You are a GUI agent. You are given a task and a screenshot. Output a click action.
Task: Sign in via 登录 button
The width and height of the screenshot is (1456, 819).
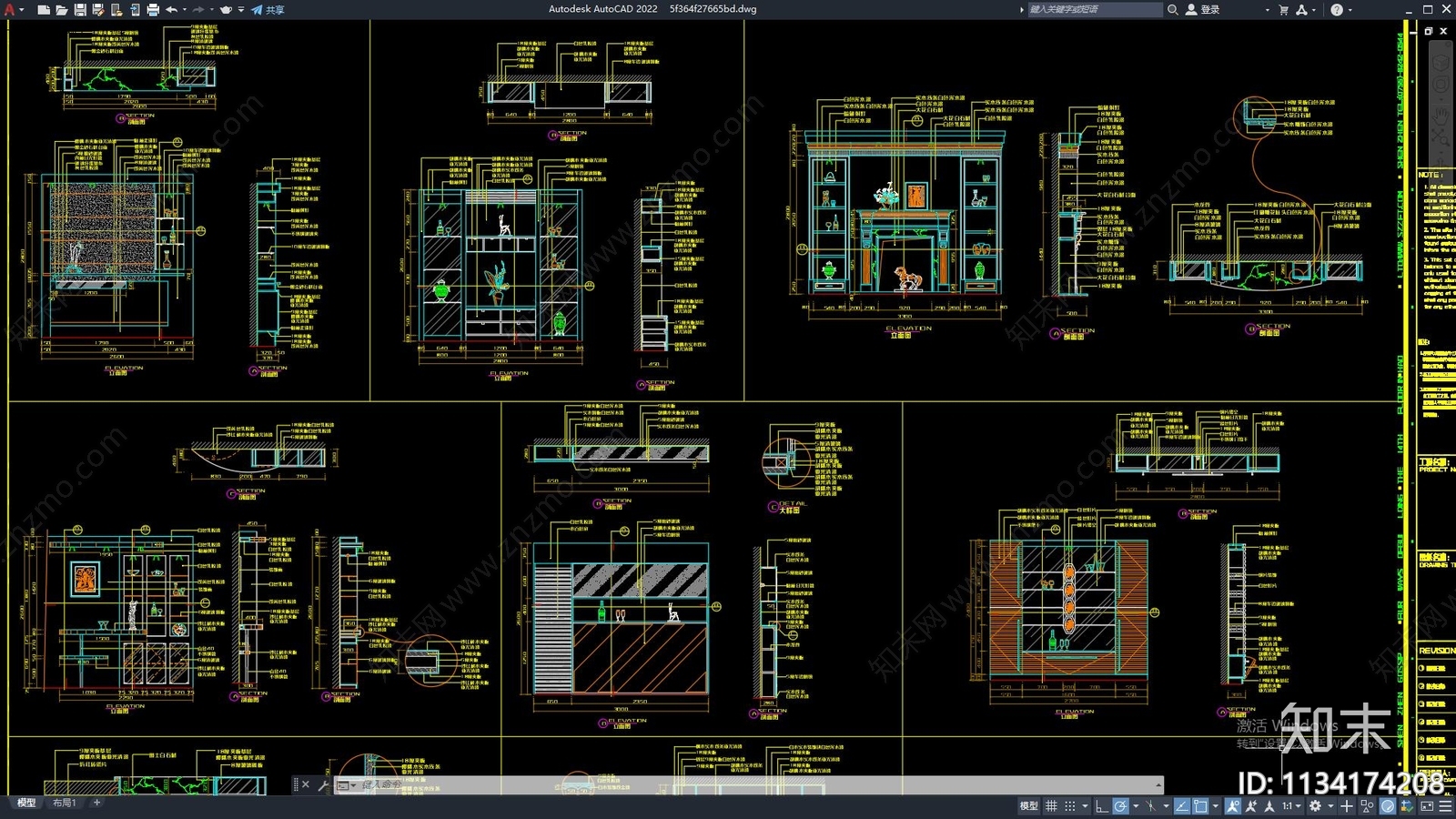1202,10
